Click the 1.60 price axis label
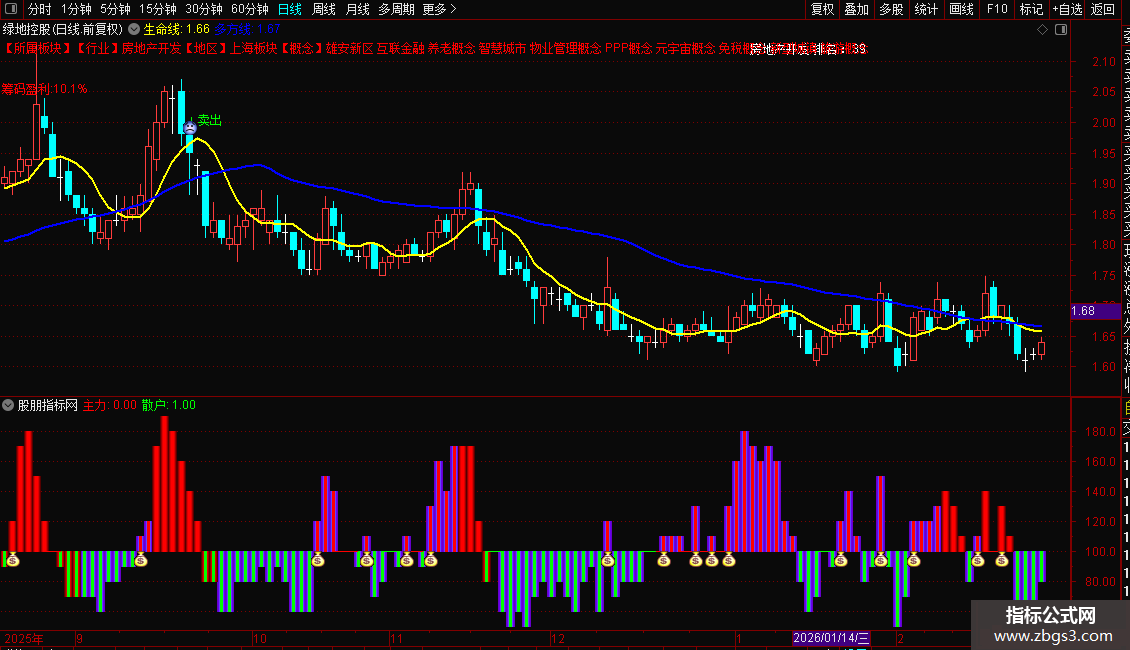Viewport: 1130px width, 650px height. 1103,367
